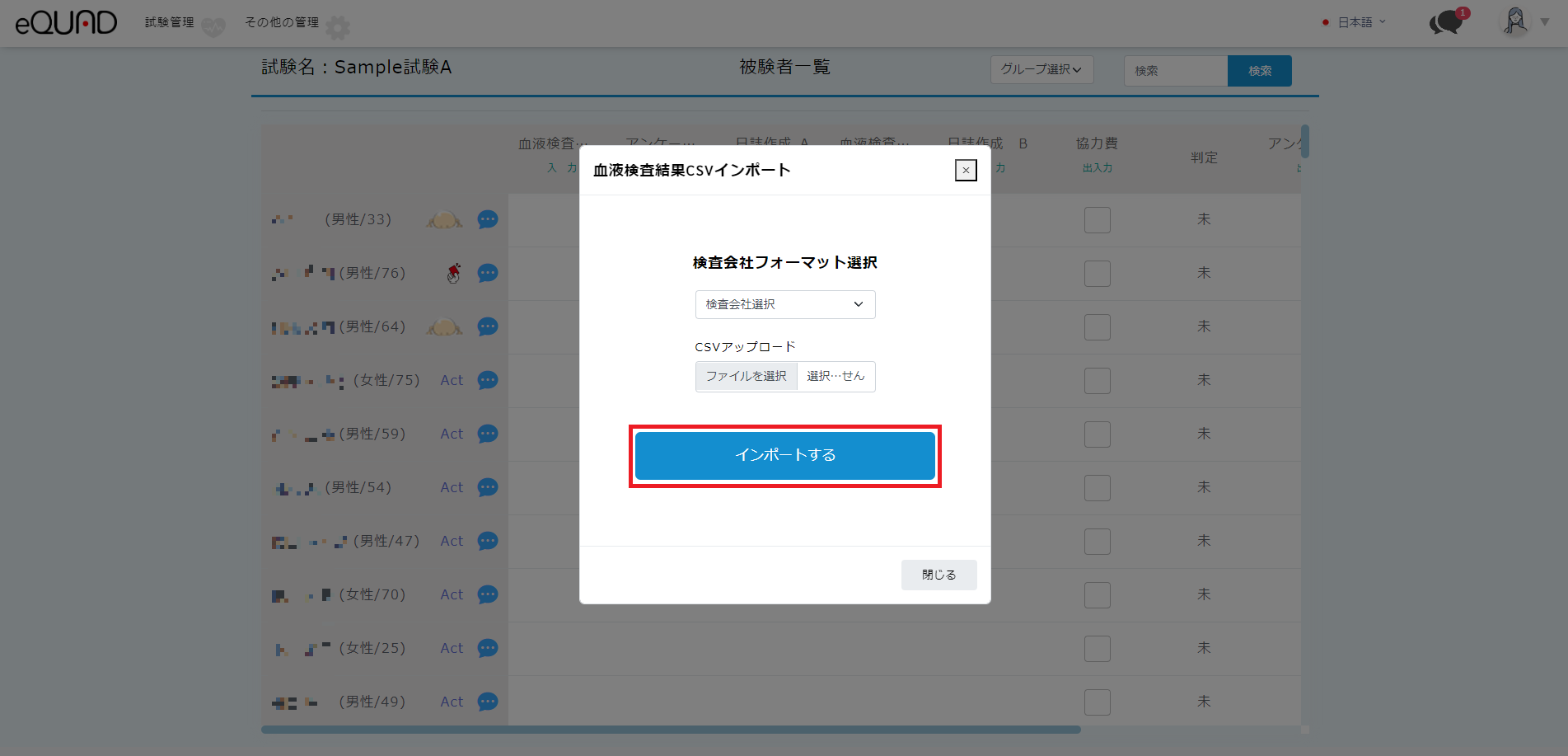Click the ファイルを選択 file chooser

[x=747, y=376]
